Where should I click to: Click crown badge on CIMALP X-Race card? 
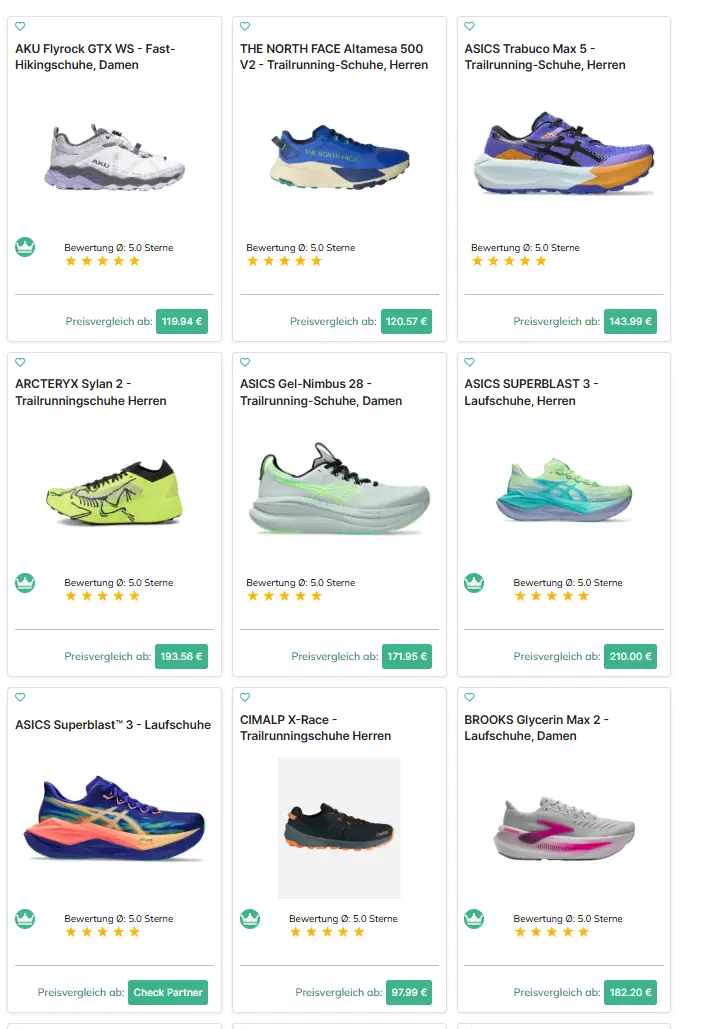tap(250, 919)
